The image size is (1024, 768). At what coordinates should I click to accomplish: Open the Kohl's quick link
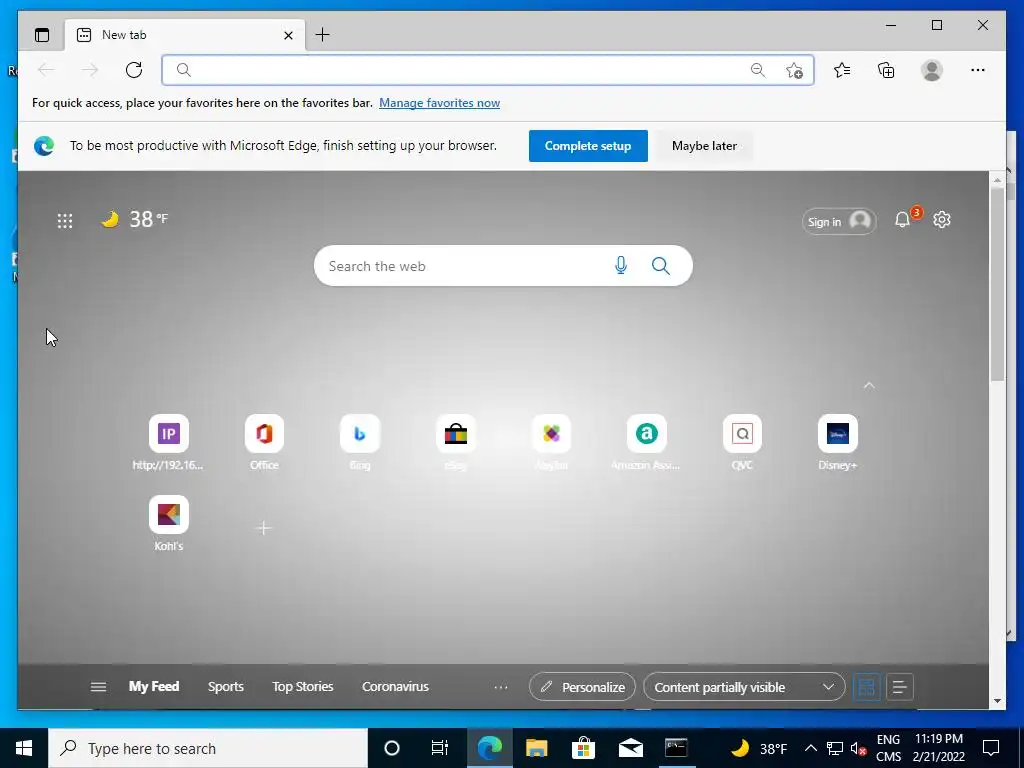[168, 523]
